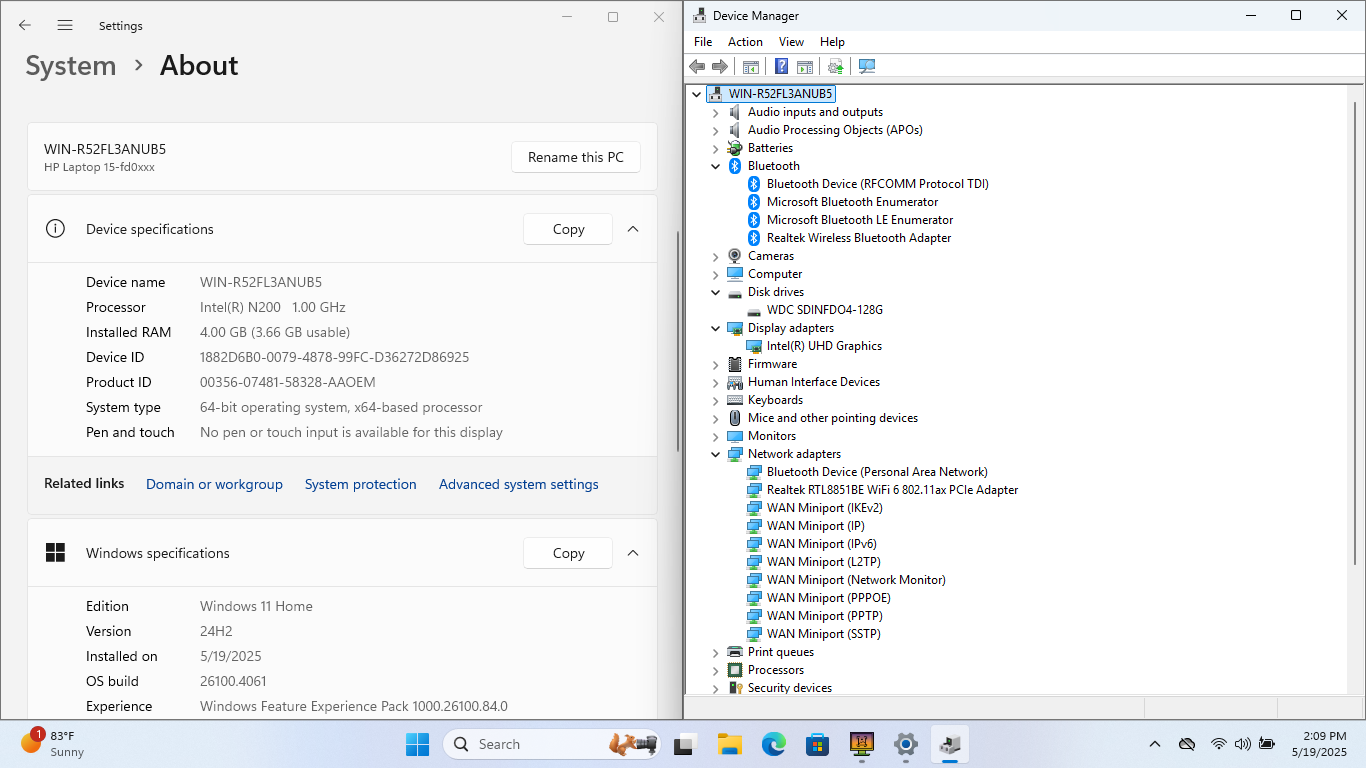Open Help menu in Device Manager
This screenshot has height=768, width=1366.
click(x=832, y=42)
